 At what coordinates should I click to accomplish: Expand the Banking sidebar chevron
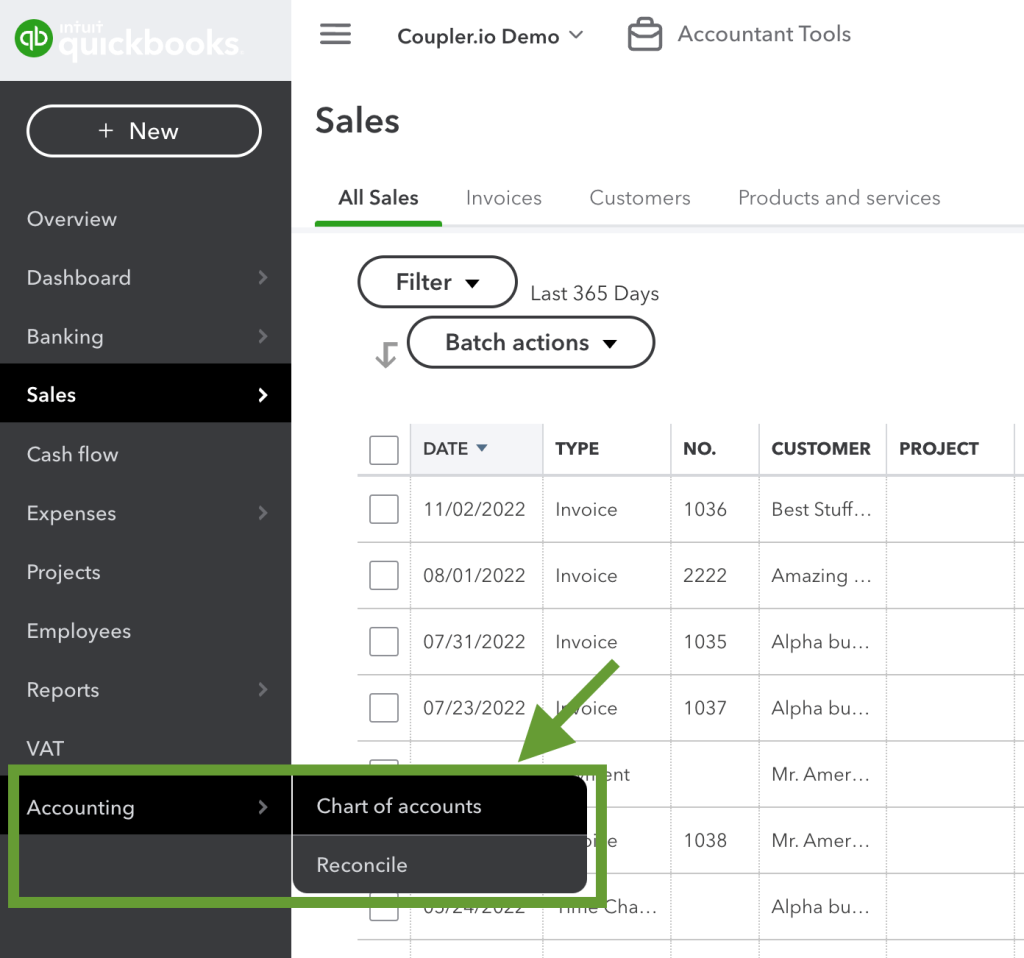[263, 337]
